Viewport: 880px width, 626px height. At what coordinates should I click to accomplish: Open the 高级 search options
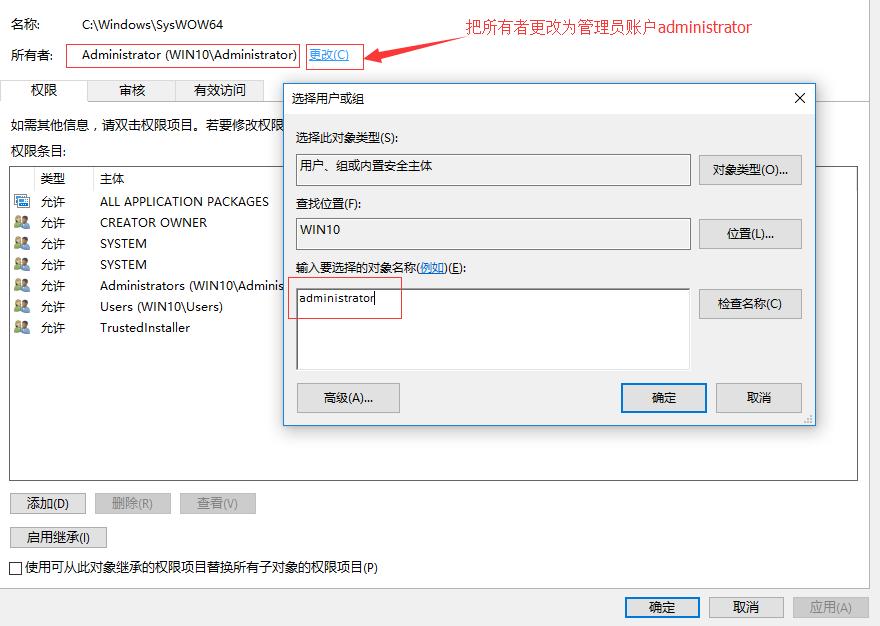pos(345,397)
